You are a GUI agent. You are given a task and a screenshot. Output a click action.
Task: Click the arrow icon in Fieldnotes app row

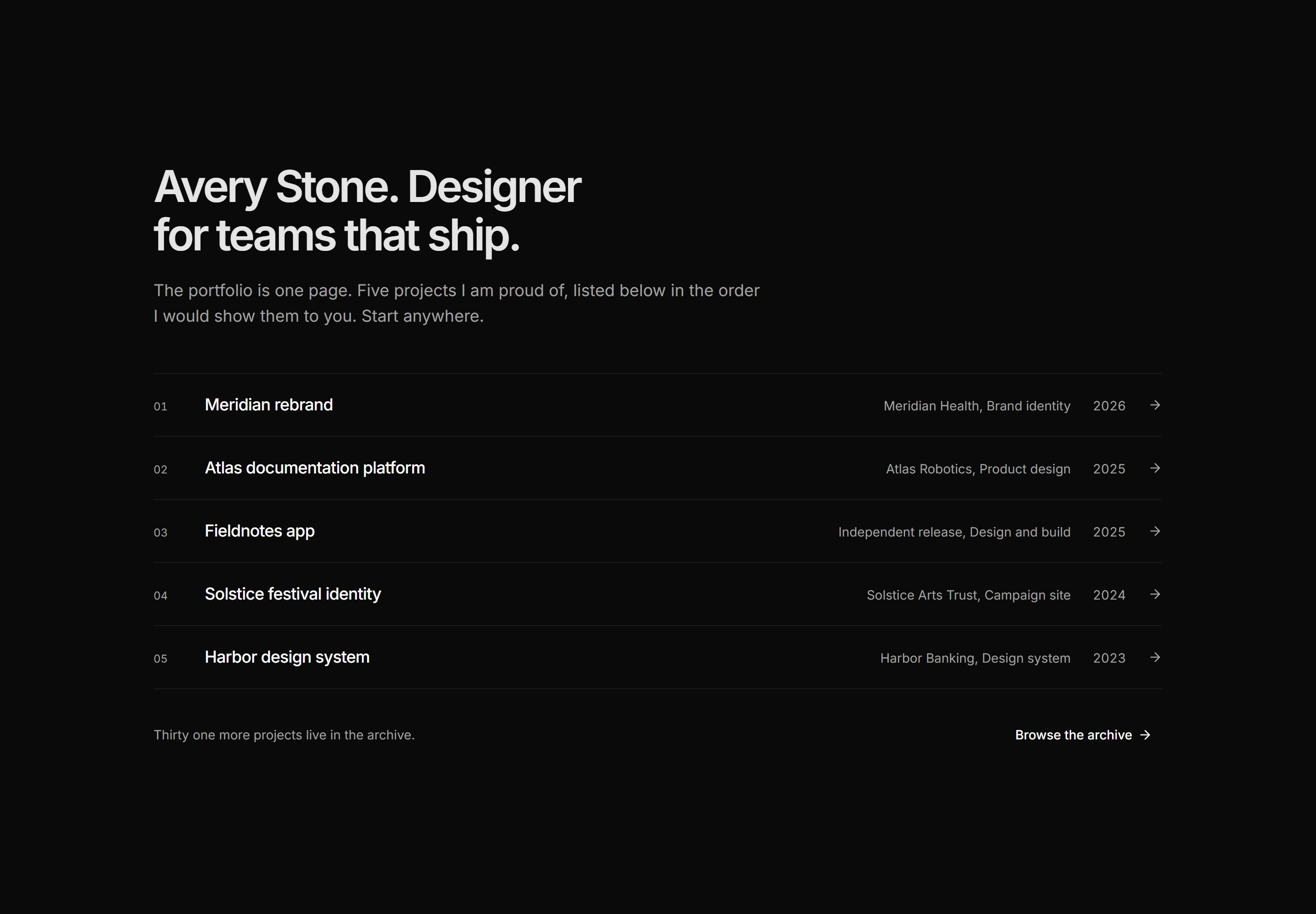[x=1155, y=531]
